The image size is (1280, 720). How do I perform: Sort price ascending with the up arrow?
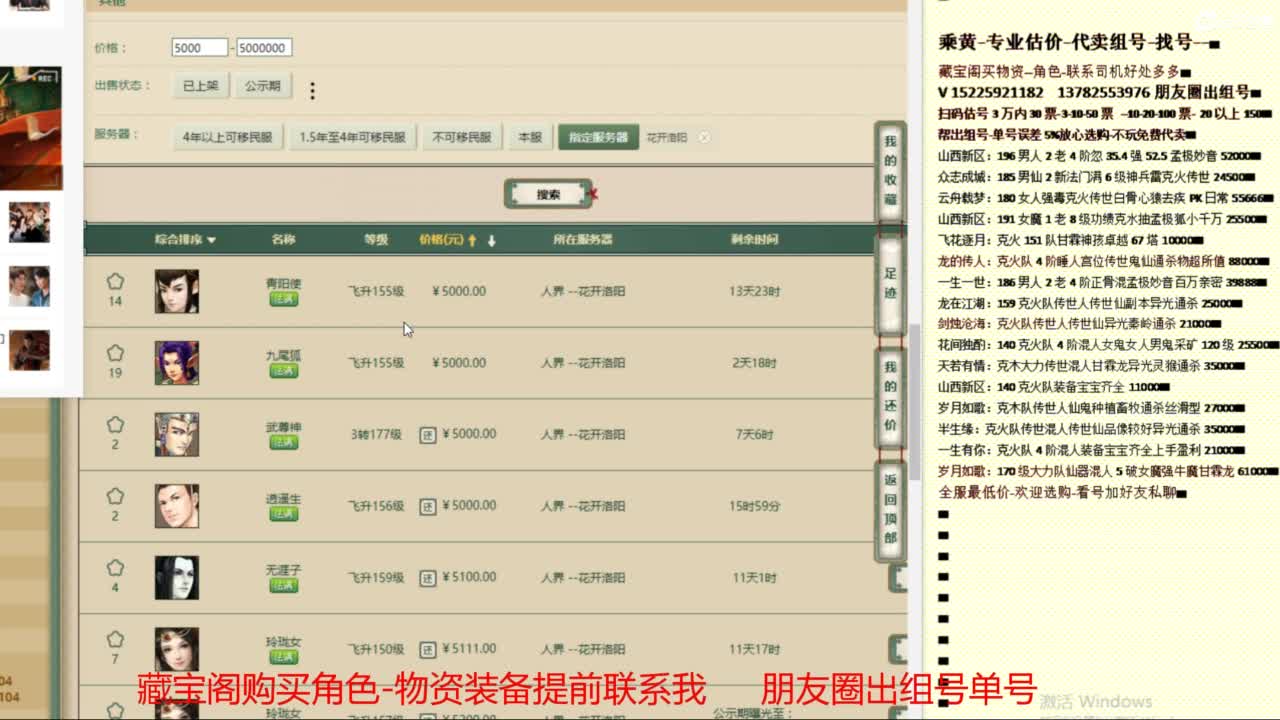click(x=472, y=240)
